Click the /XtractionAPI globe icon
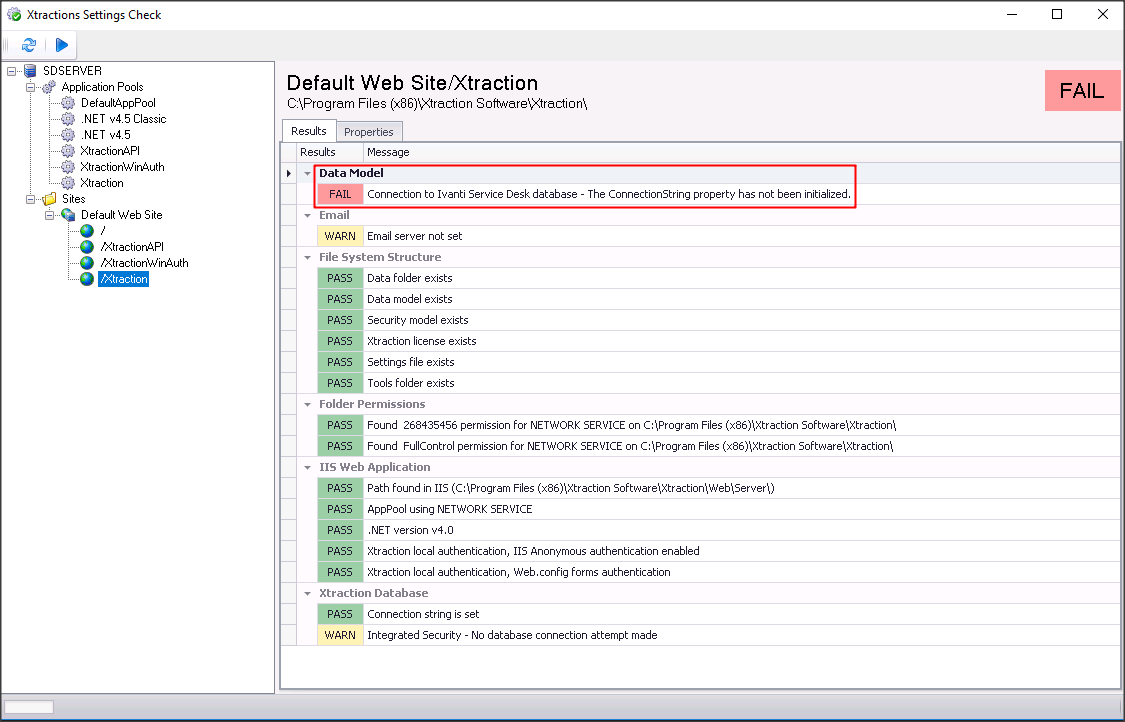1125x722 pixels. pos(86,246)
